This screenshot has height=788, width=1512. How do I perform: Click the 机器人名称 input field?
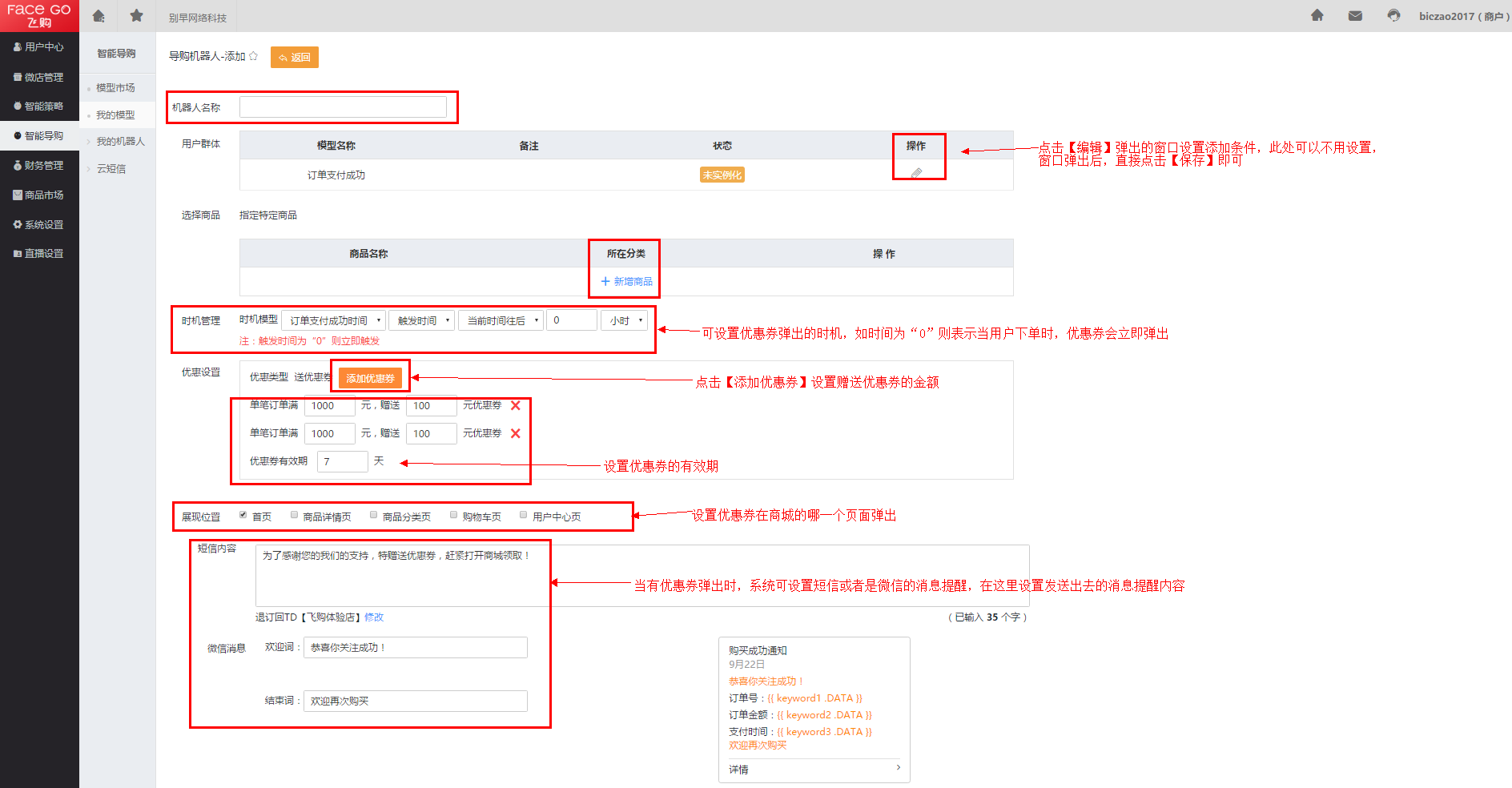click(343, 107)
